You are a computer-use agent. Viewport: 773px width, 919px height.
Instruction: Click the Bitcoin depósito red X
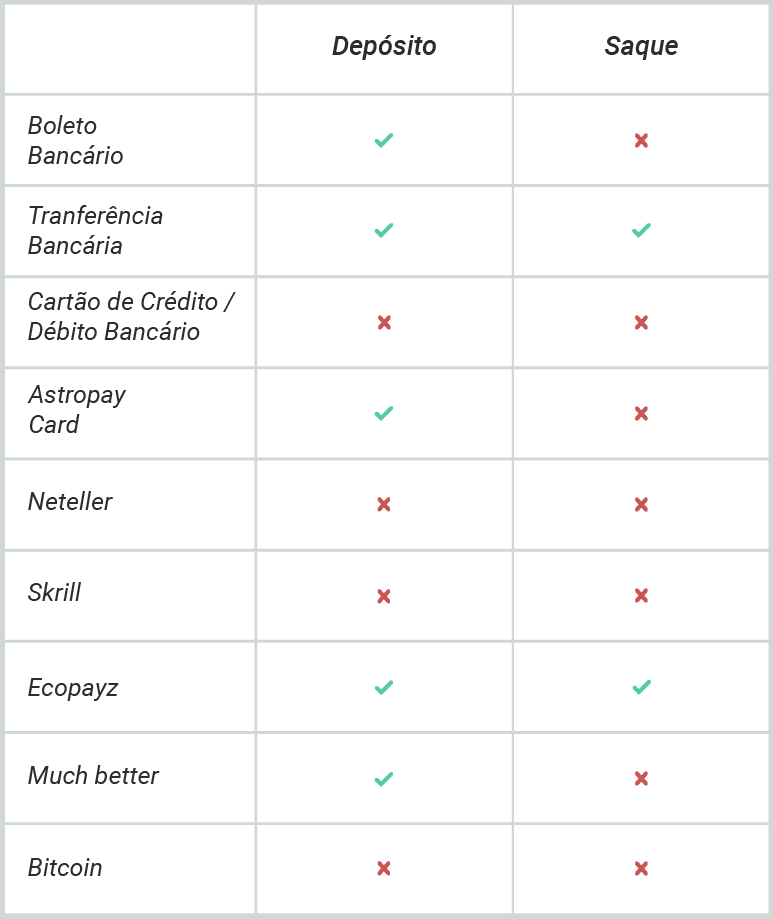point(384,868)
